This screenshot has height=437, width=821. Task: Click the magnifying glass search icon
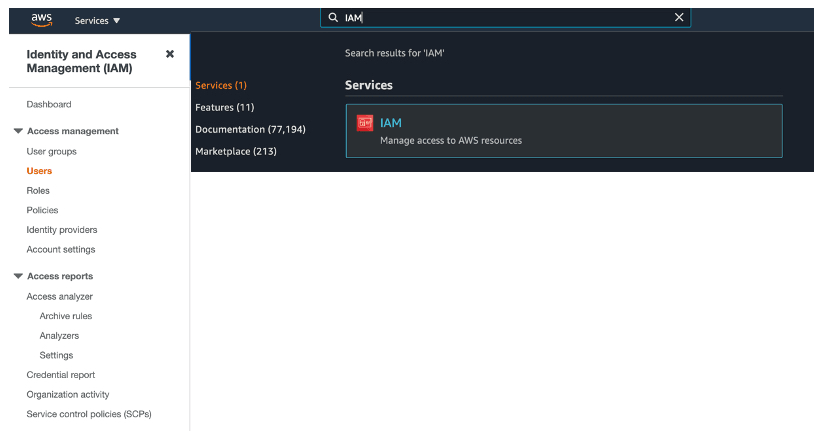pos(333,18)
